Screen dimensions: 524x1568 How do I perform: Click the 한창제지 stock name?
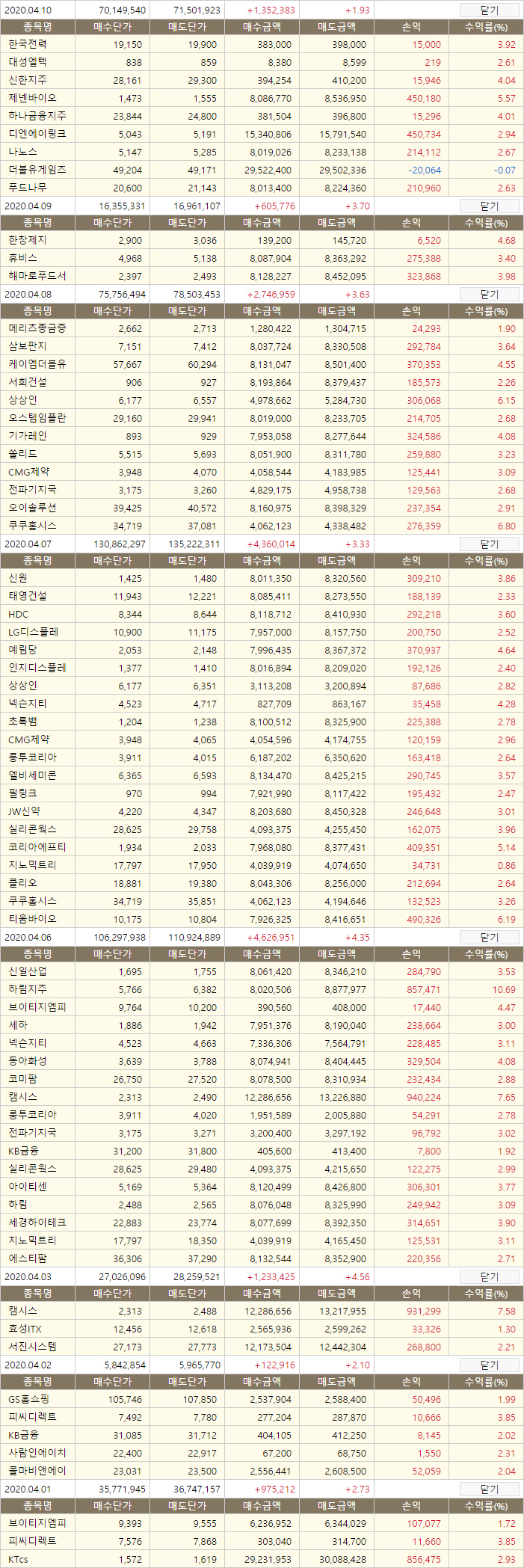(x=27, y=240)
